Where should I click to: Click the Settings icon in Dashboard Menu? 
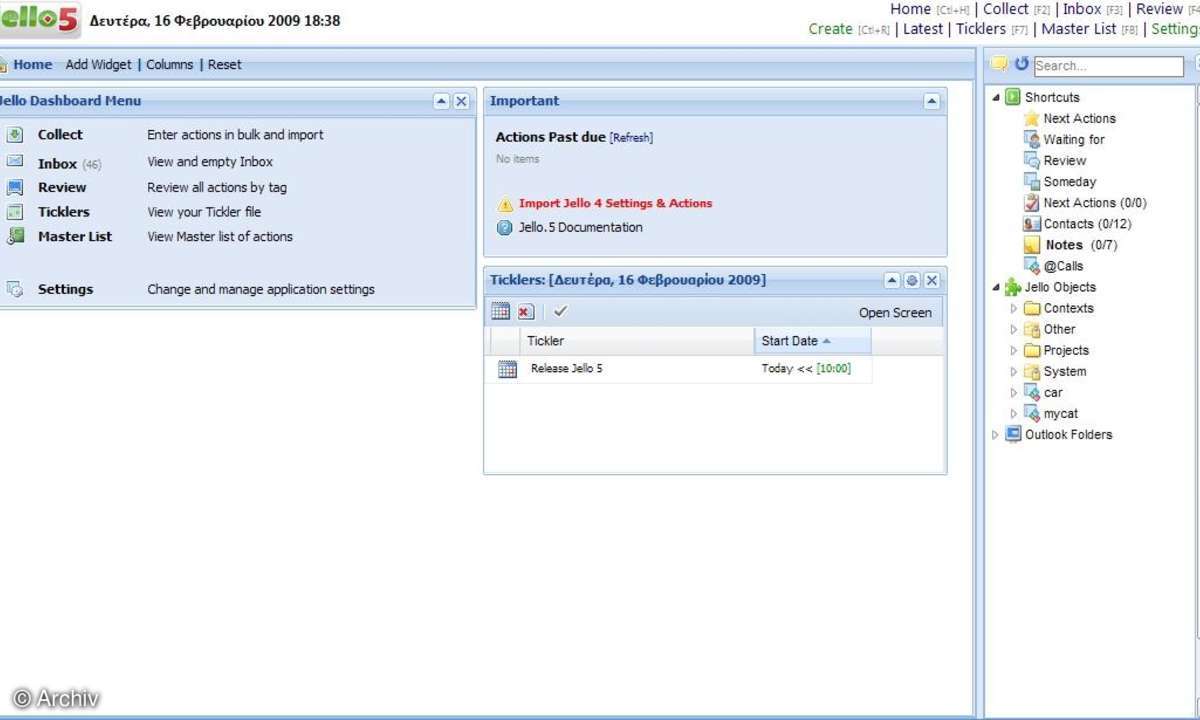click(15, 289)
